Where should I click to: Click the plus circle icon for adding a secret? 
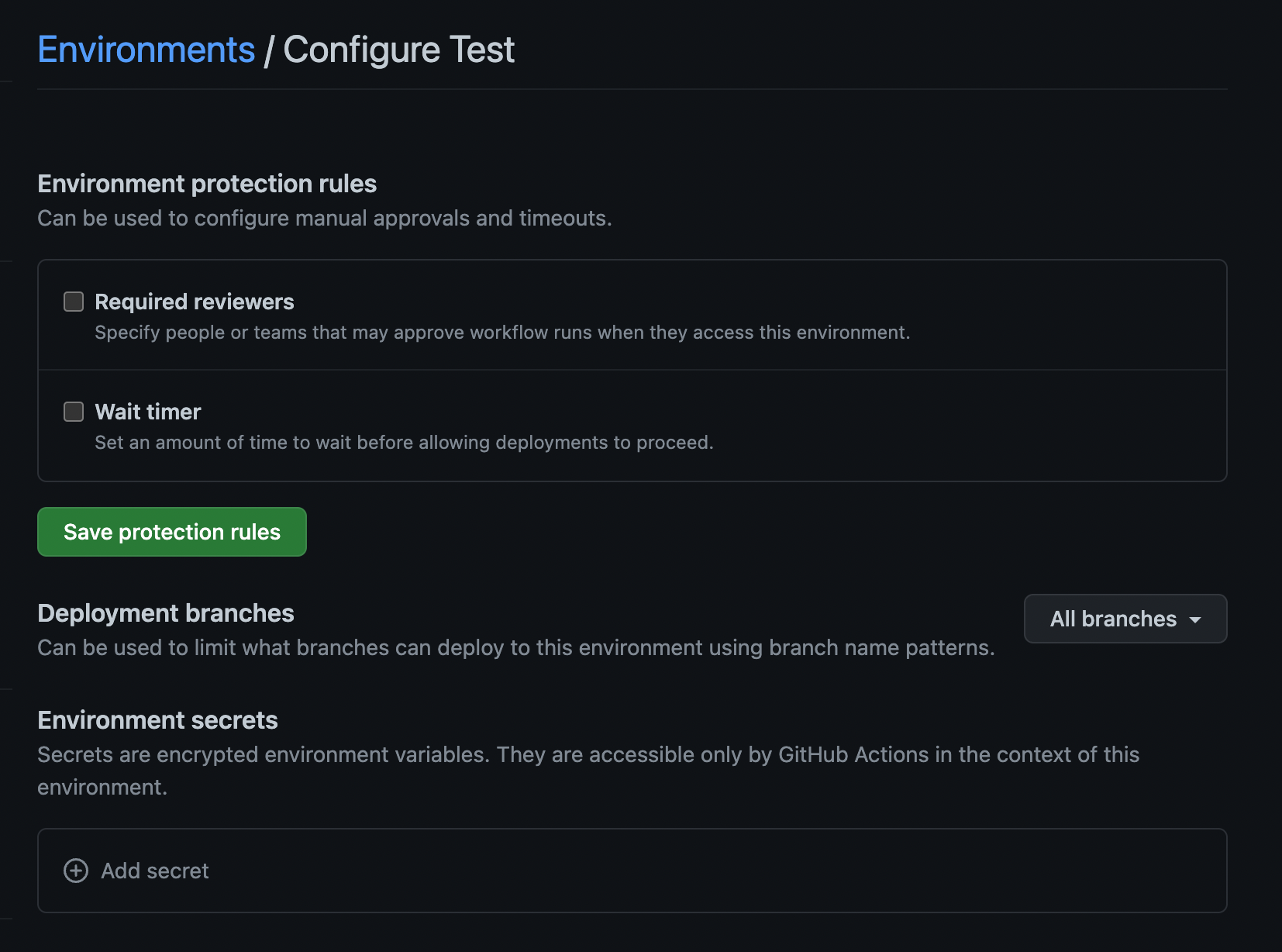point(76,871)
